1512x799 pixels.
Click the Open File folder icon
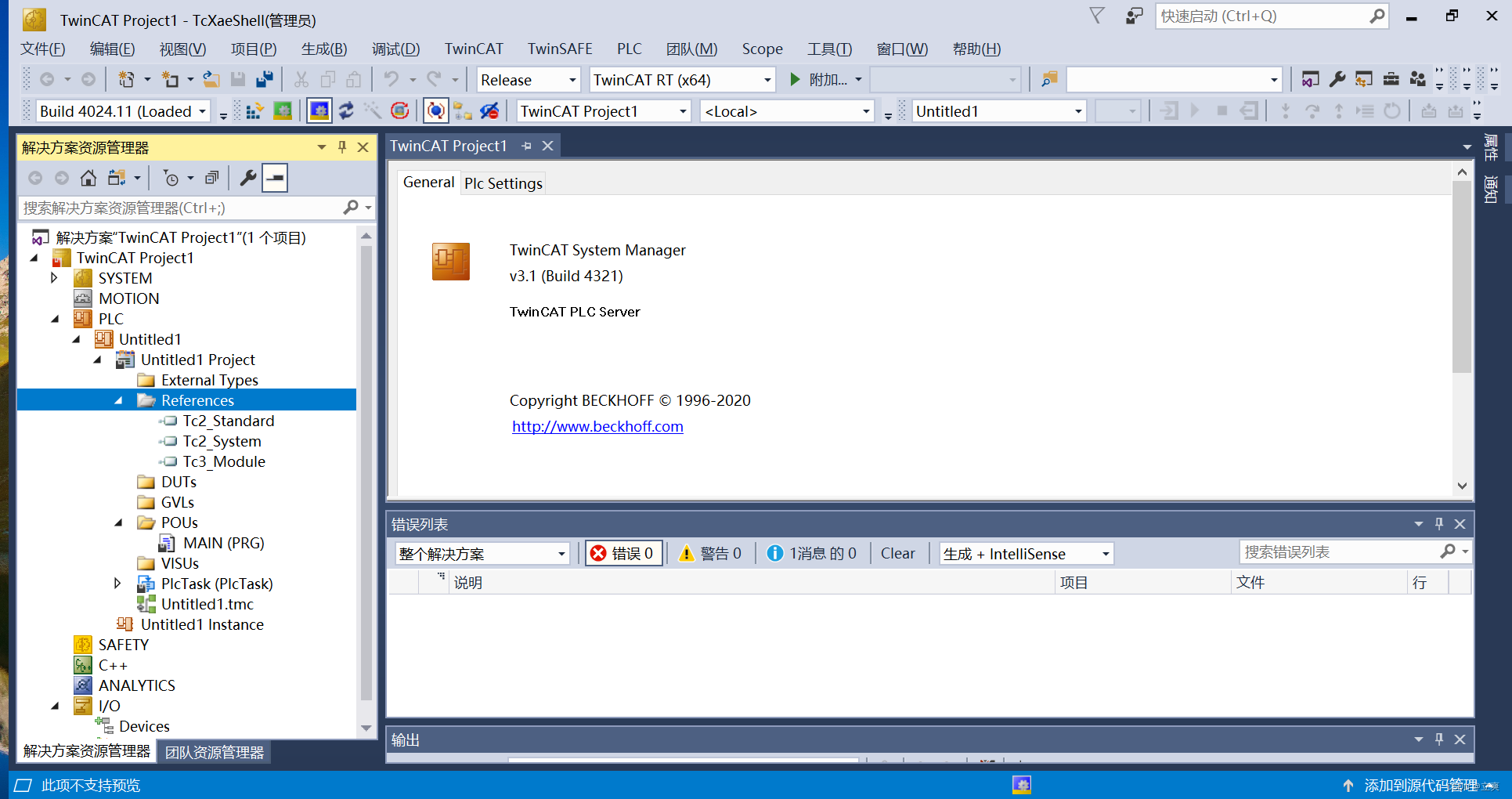(x=211, y=79)
